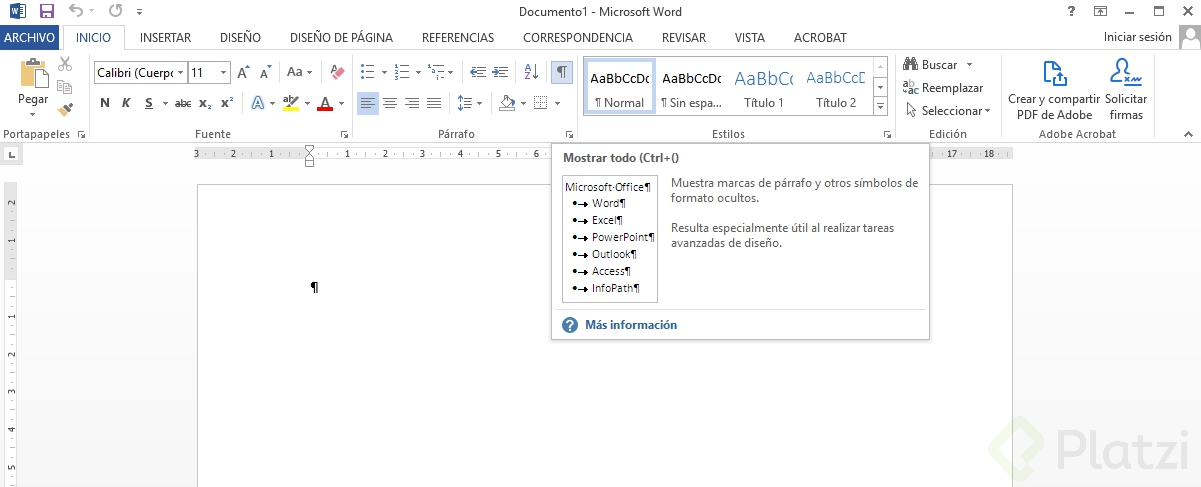Click Iniciar sesión link
Viewport: 1201px width, 487px height.
(x=1137, y=37)
